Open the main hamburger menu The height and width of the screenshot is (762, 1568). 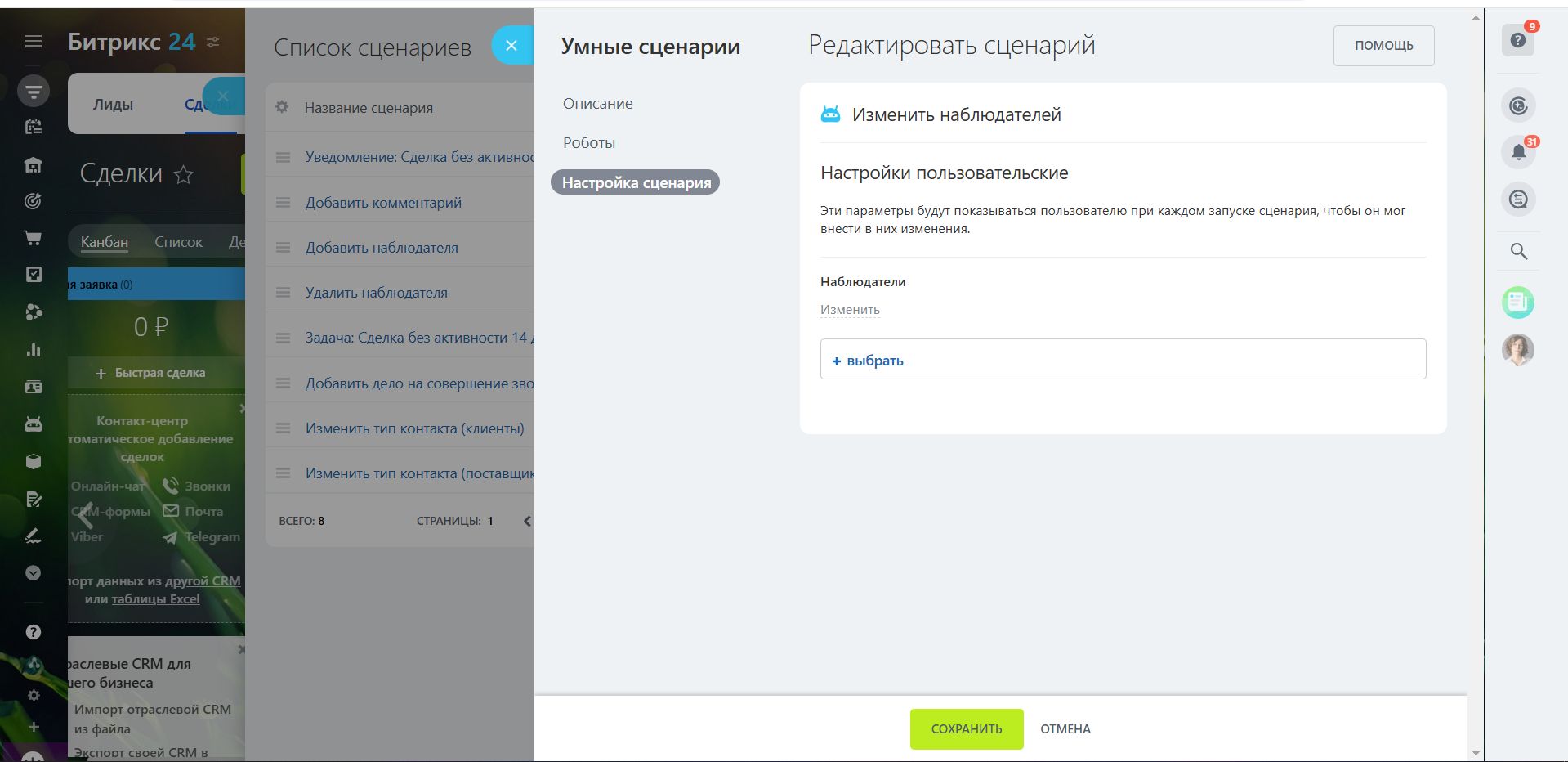34,42
